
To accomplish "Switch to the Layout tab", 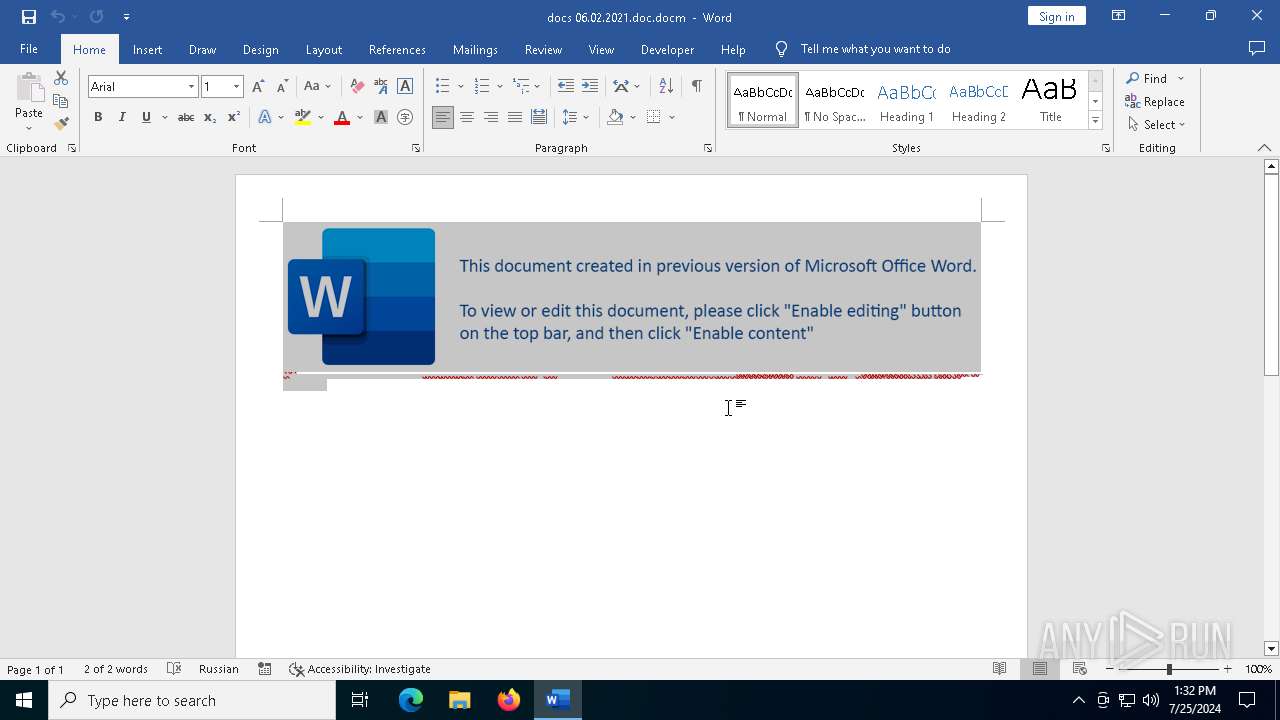I will point(323,49).
